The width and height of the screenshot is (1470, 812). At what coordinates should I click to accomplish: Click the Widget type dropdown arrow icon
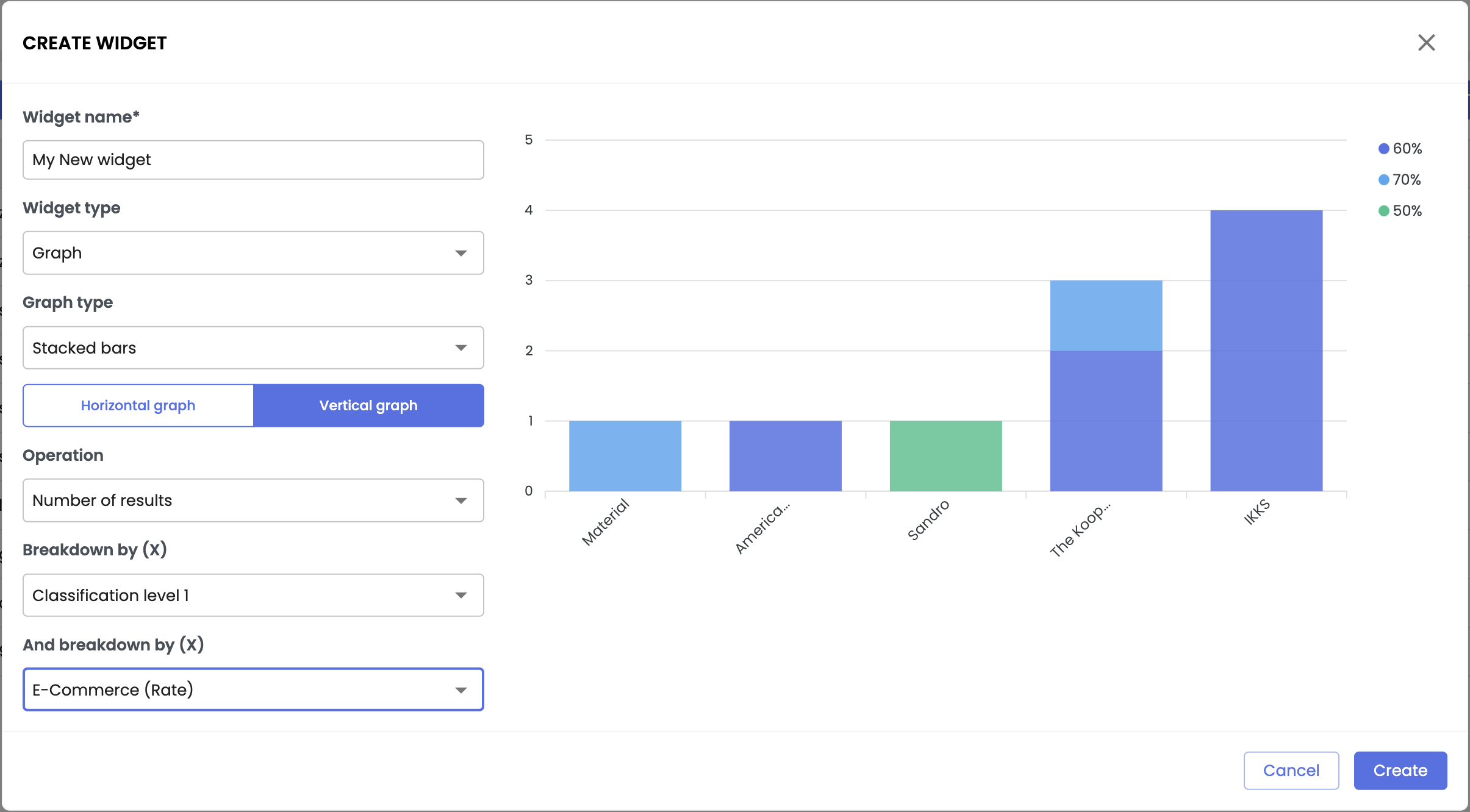[461, 253]
